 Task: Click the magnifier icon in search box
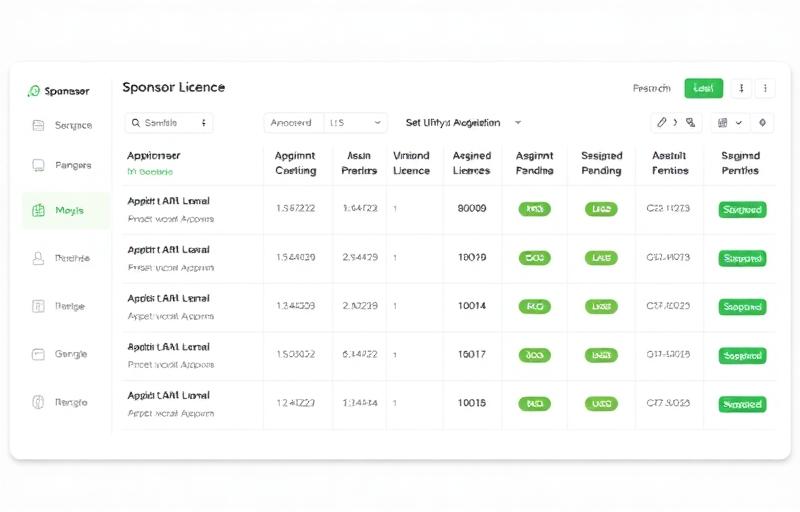[x=136, y=123]
